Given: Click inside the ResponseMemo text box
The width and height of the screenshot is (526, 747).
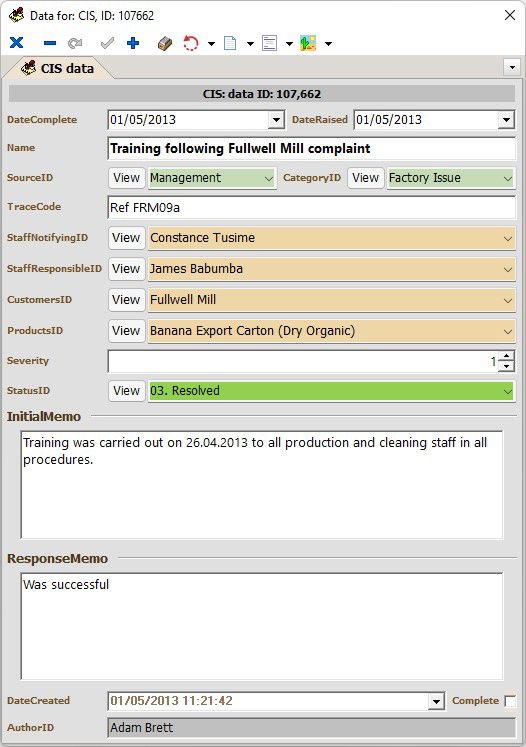Looking at the screenshot, I should tap(262, 626).
